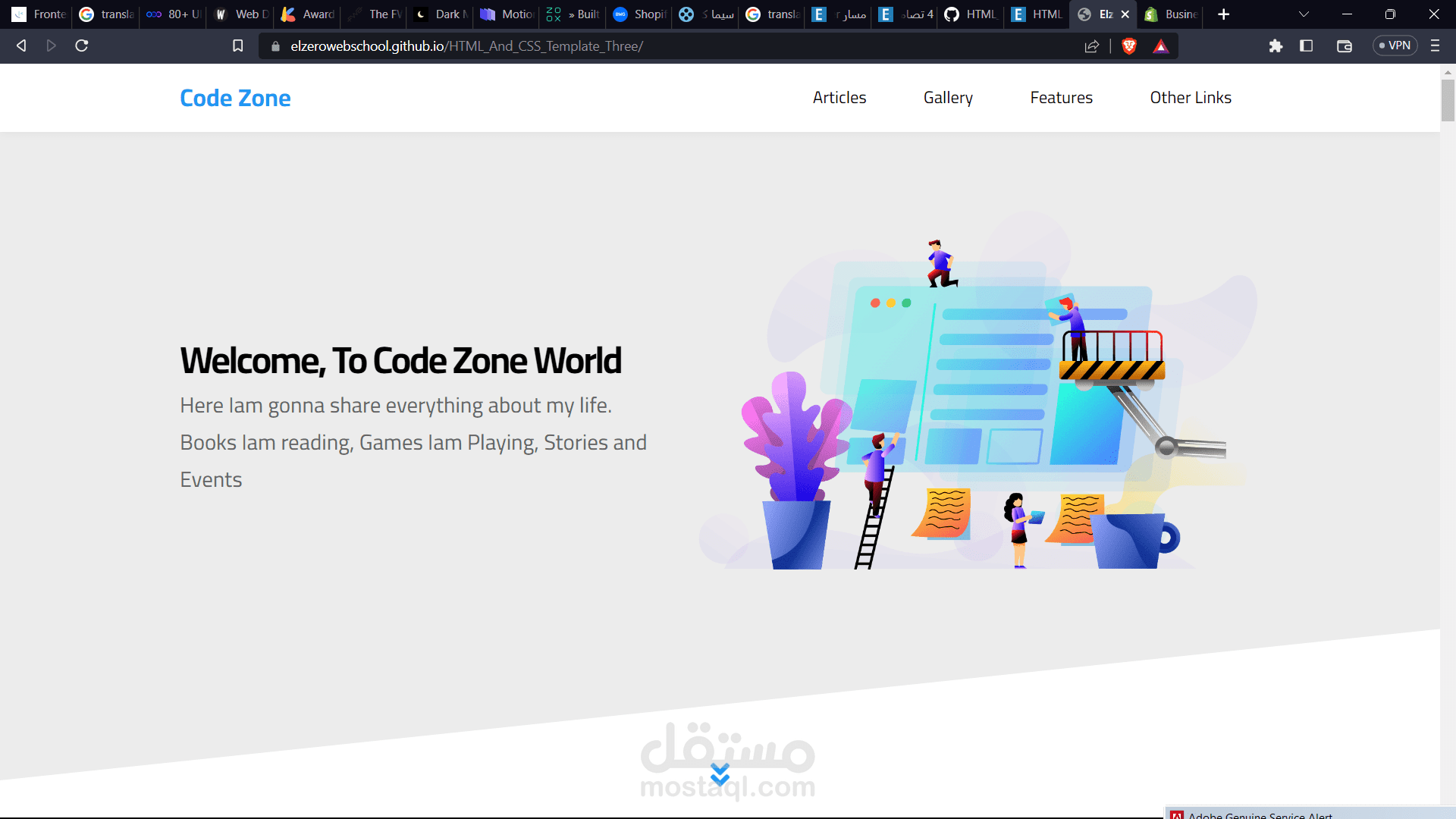
Task: Click the share page icon in address bar
Action: tap(1091, 46)
